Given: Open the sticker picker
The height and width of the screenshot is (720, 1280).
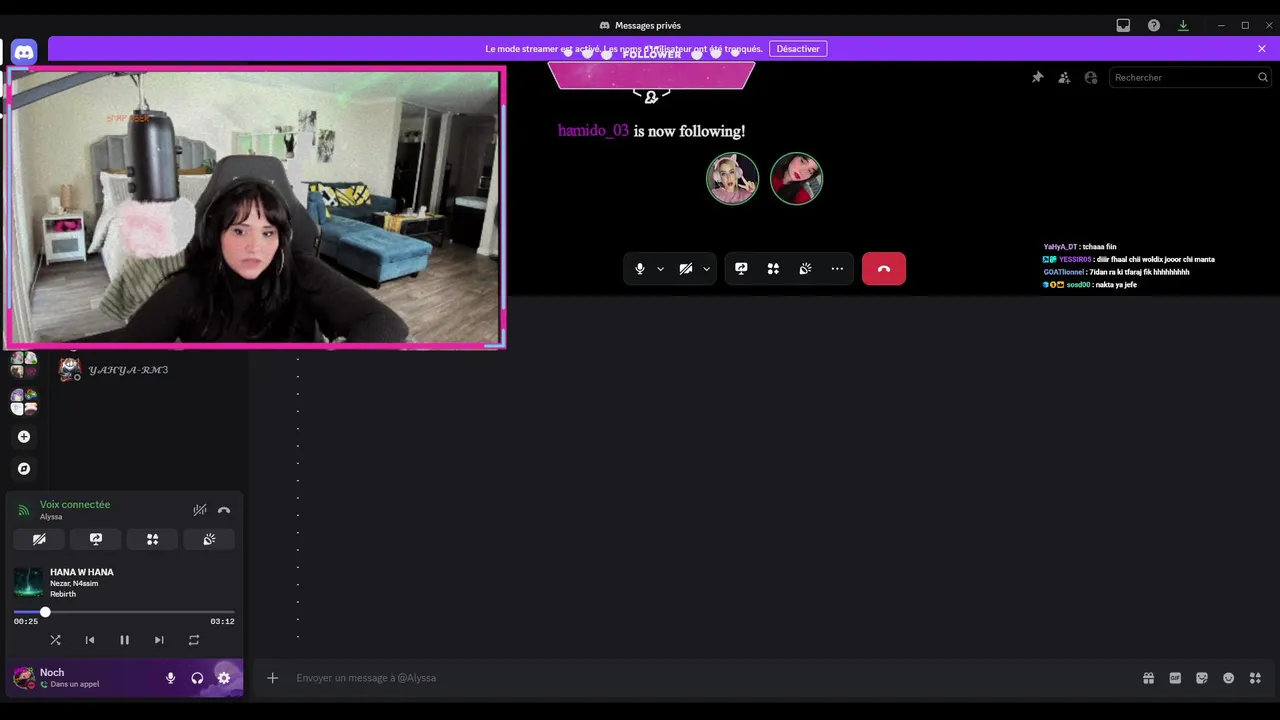Looking at the screenshot, I should (x=1202, y=678).
